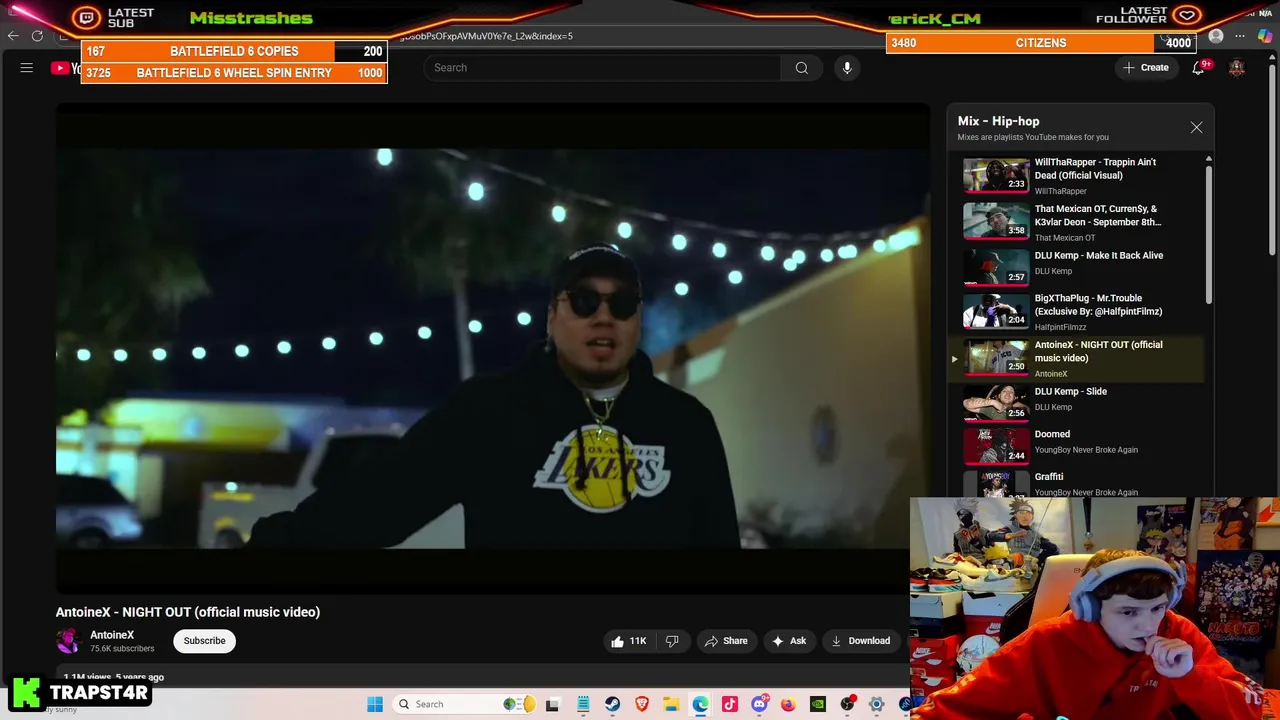
Task: Open the browser profile icon
Action: coord(1216,36)
